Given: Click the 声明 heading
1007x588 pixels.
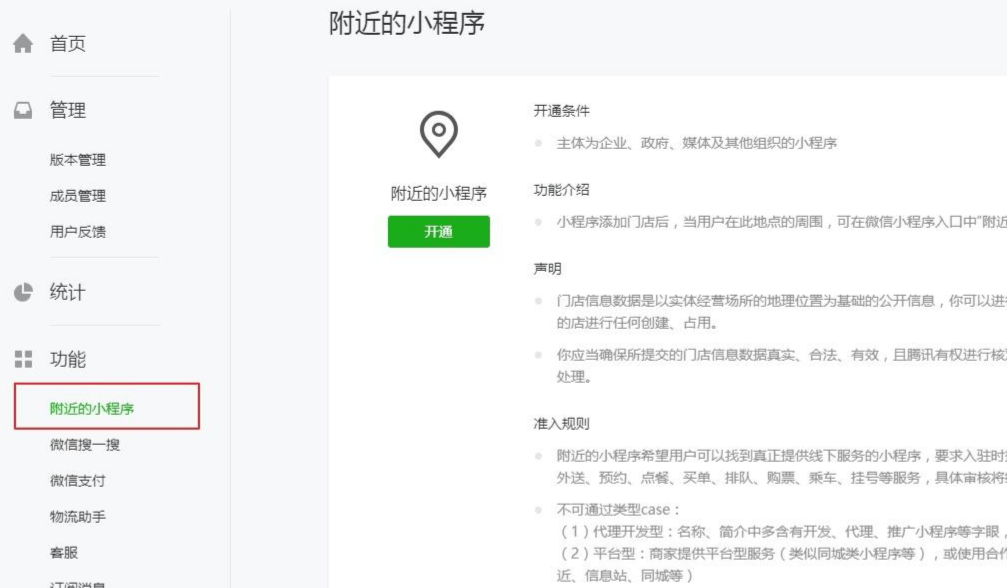Looking at the screenshot, I should pyautogui.click(x=547, y=269).
